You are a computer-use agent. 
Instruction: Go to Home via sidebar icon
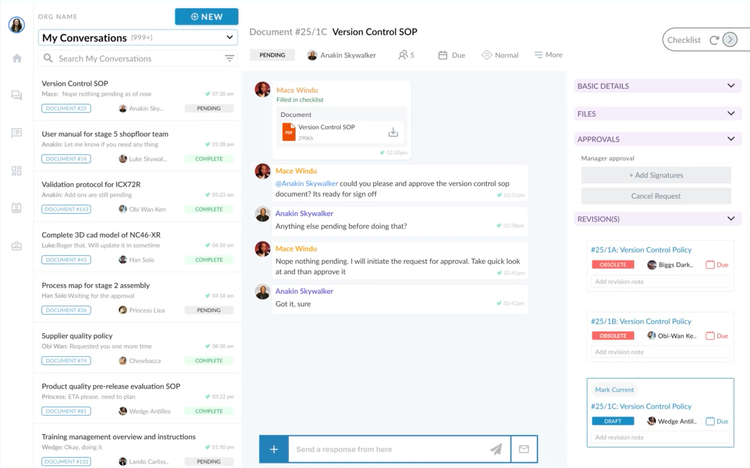click(x=17, y=58)
